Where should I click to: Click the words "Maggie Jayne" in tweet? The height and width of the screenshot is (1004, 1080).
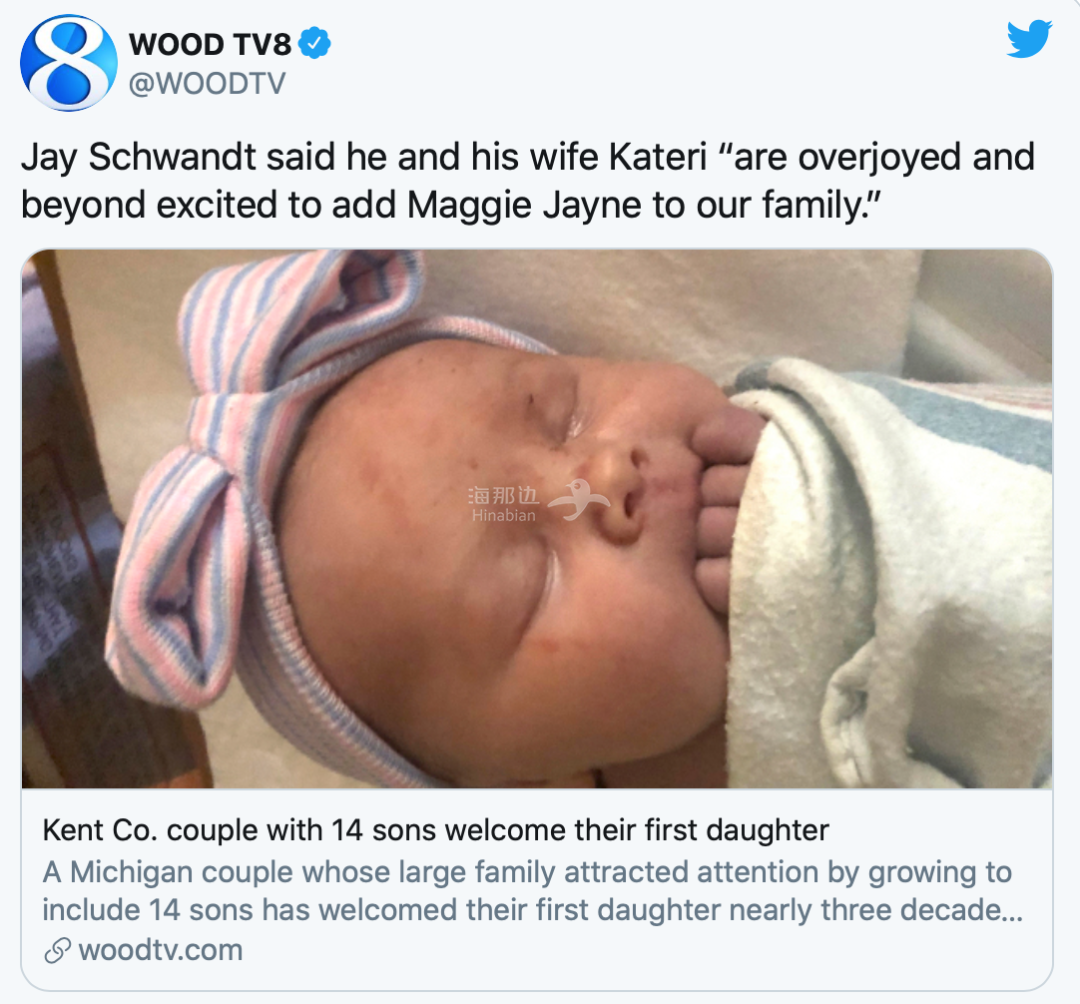point(523,205)
